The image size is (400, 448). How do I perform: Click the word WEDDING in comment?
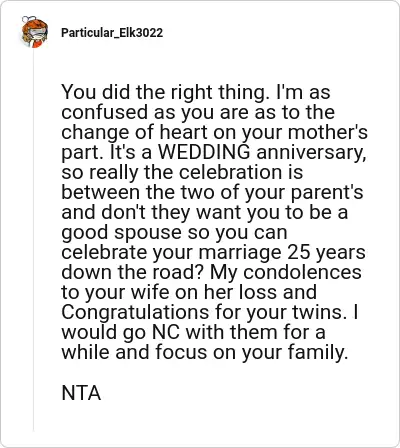[x=204, y=152]
